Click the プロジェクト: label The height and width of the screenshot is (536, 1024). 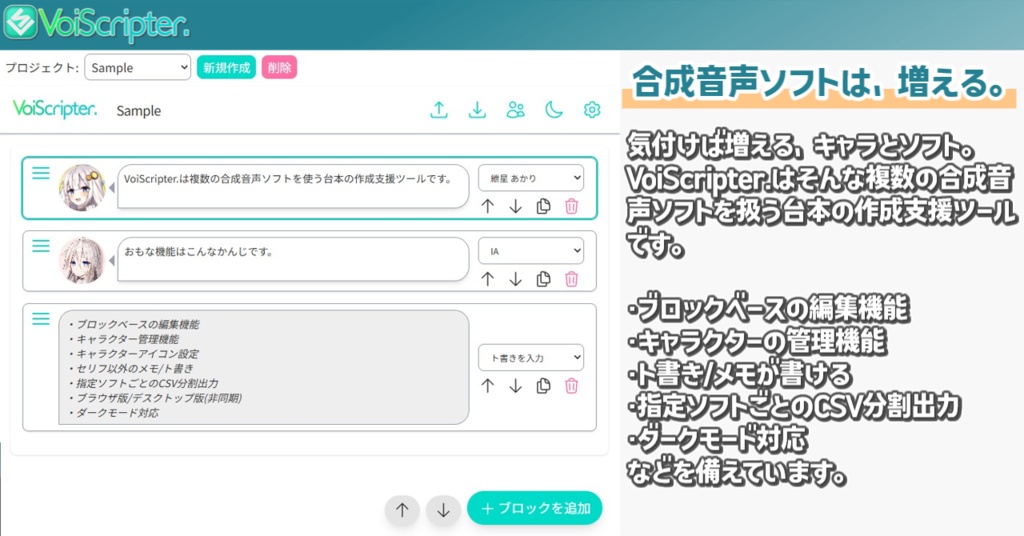42,67
